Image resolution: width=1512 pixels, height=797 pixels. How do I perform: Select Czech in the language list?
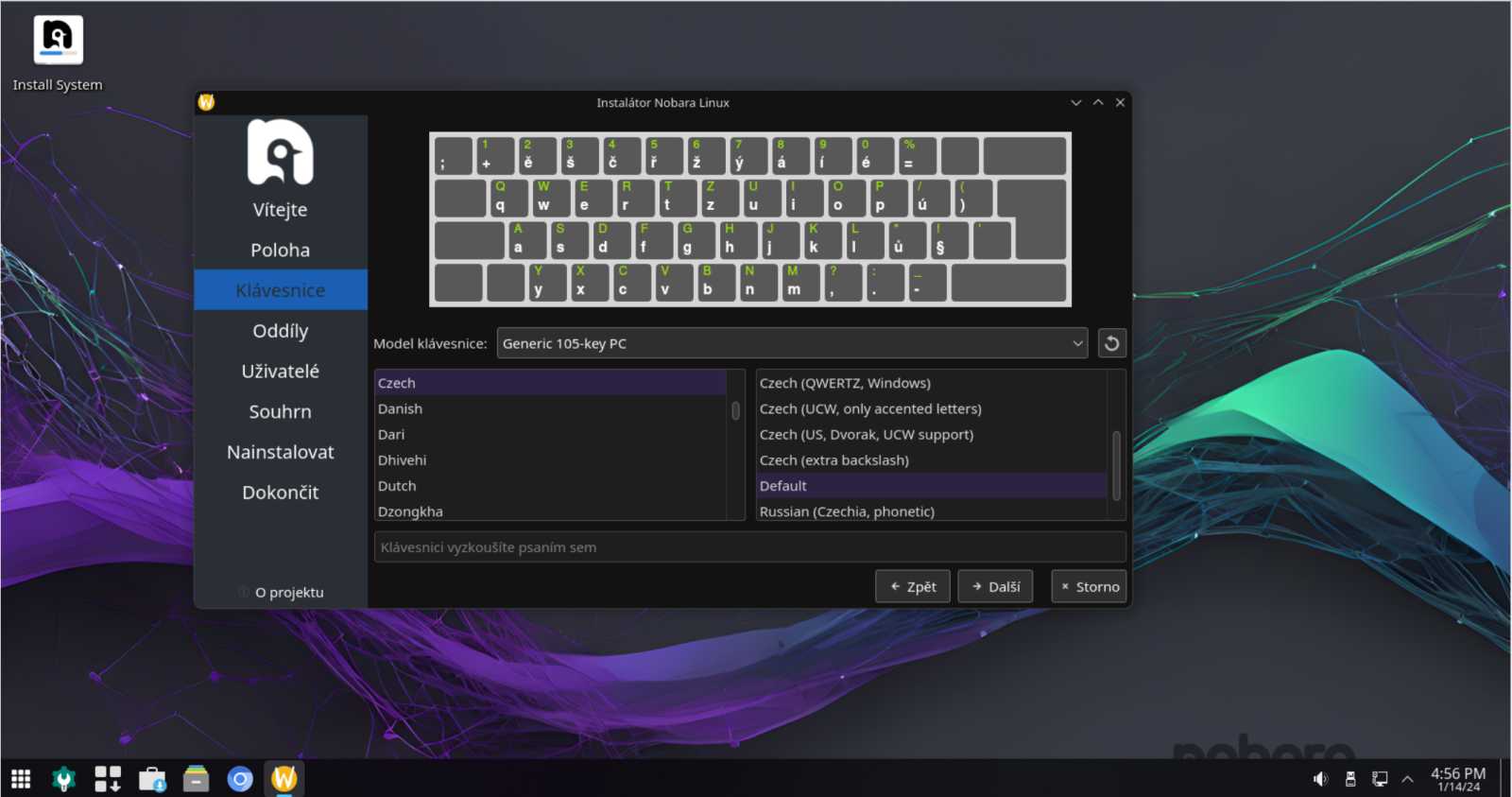tap(551, 383)
